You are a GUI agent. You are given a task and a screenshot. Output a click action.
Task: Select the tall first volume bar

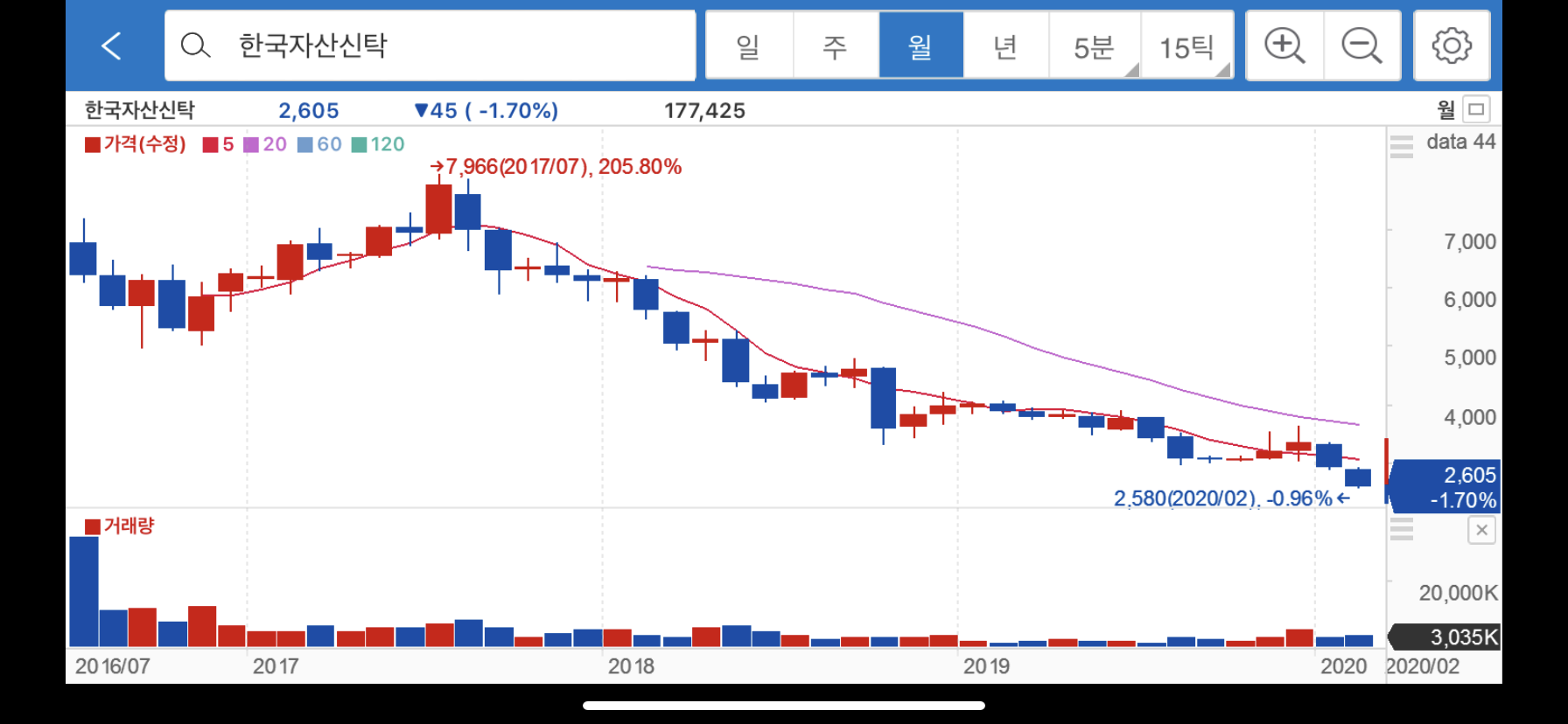(84, 591)
